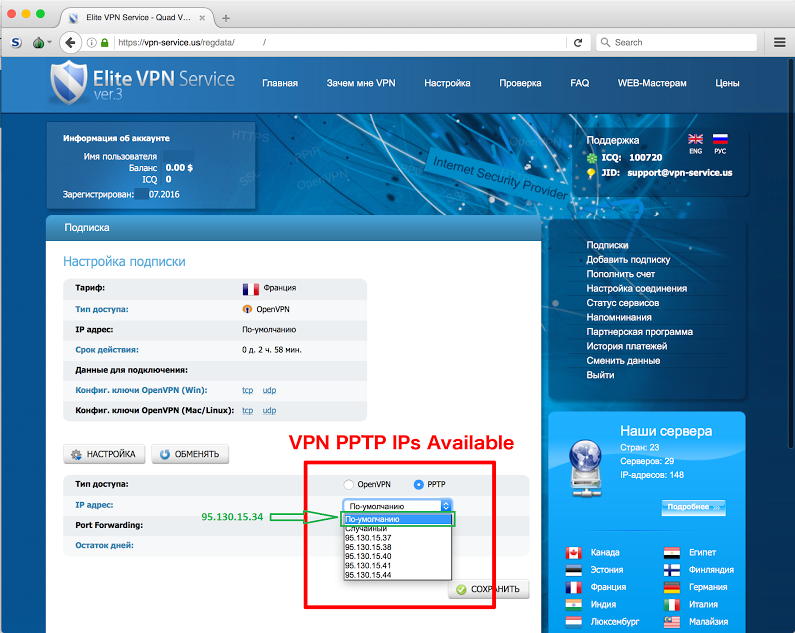Click the Egypt flag icon
Image resolution: width=795 pixels, height=633 pixels.
point(672,552)
